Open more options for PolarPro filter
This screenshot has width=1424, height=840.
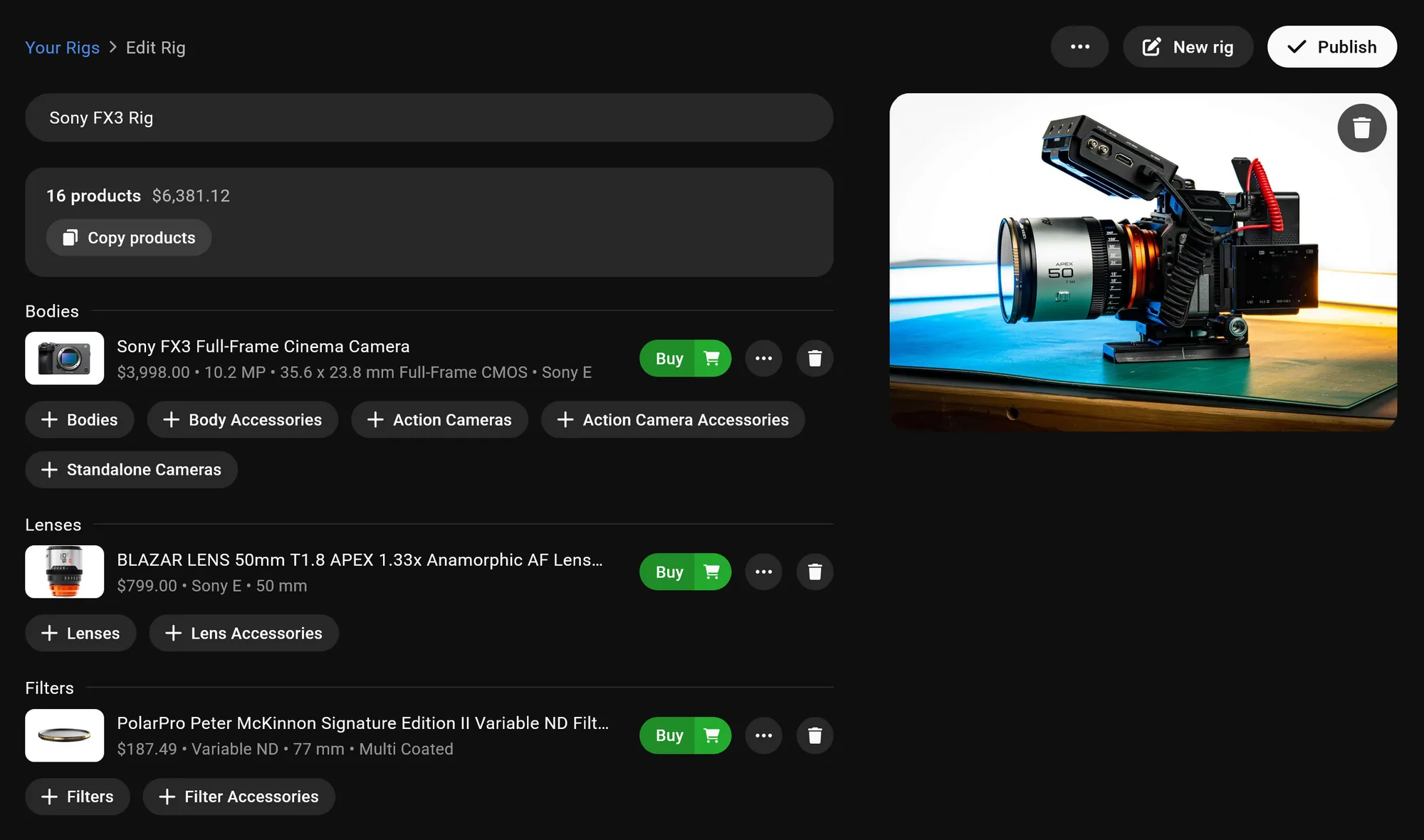click(763, 735)
